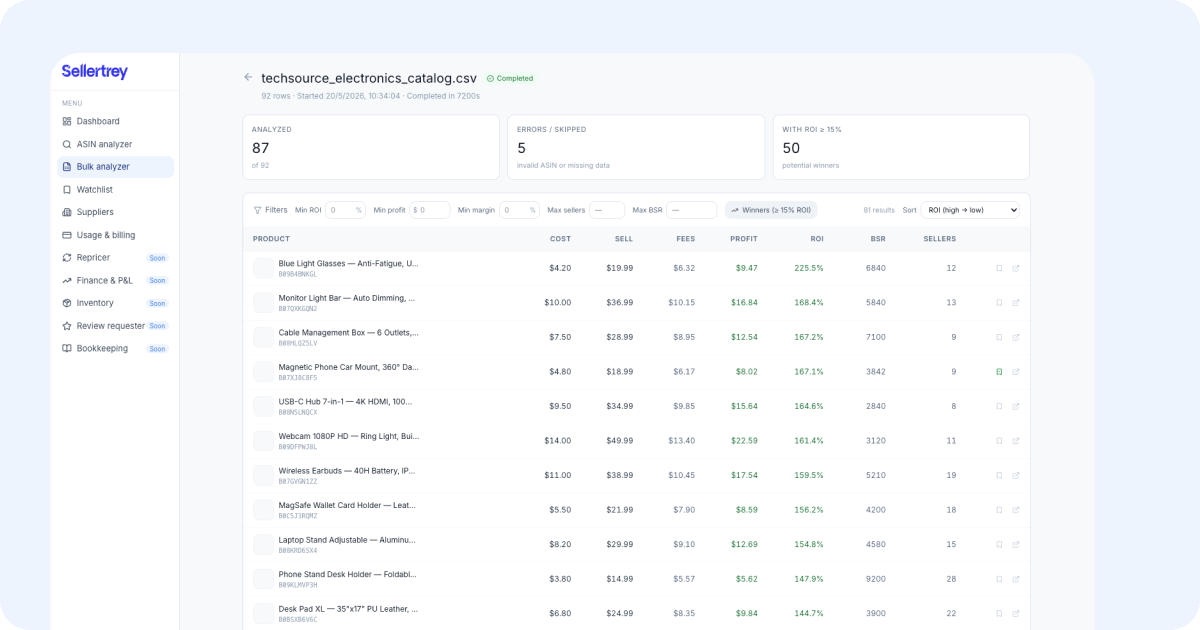The height and width of the screenshot is (630, 1200).
Task: Click the Blue Light Glasses product thumbnail
Action: pyautogui.click(x=263, y=268)
